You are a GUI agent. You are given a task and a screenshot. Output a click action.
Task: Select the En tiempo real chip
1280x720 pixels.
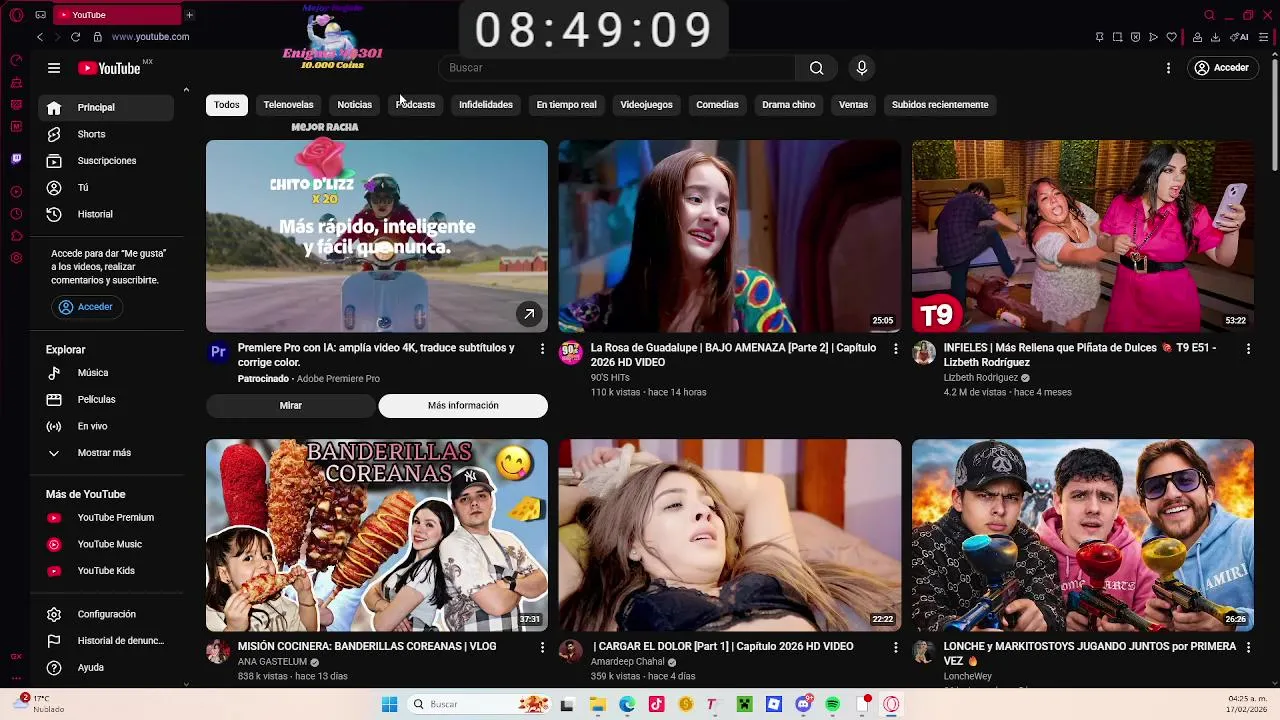[566, 105]
